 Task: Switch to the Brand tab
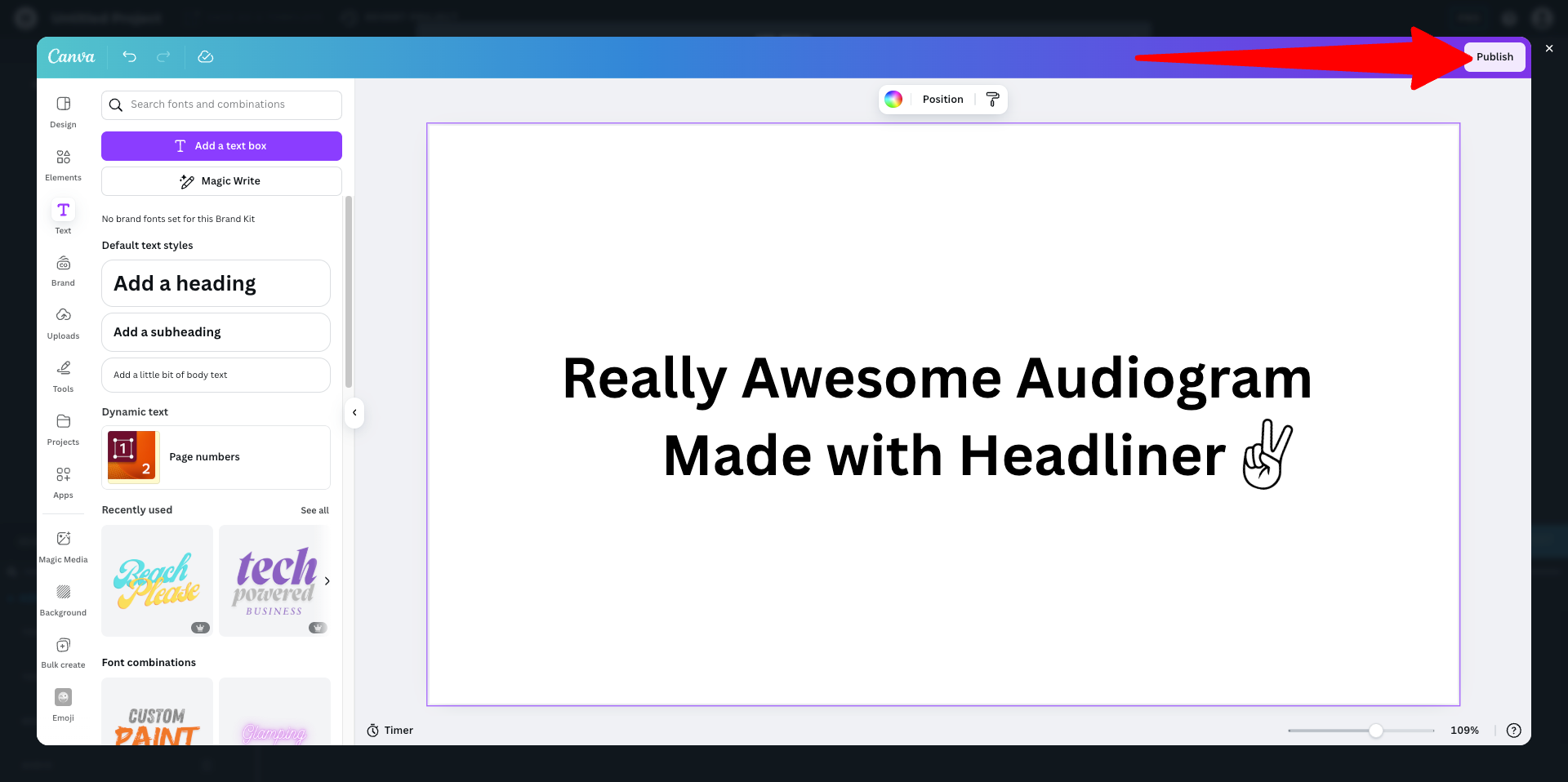pyautogui.click(x=63, y=271)
